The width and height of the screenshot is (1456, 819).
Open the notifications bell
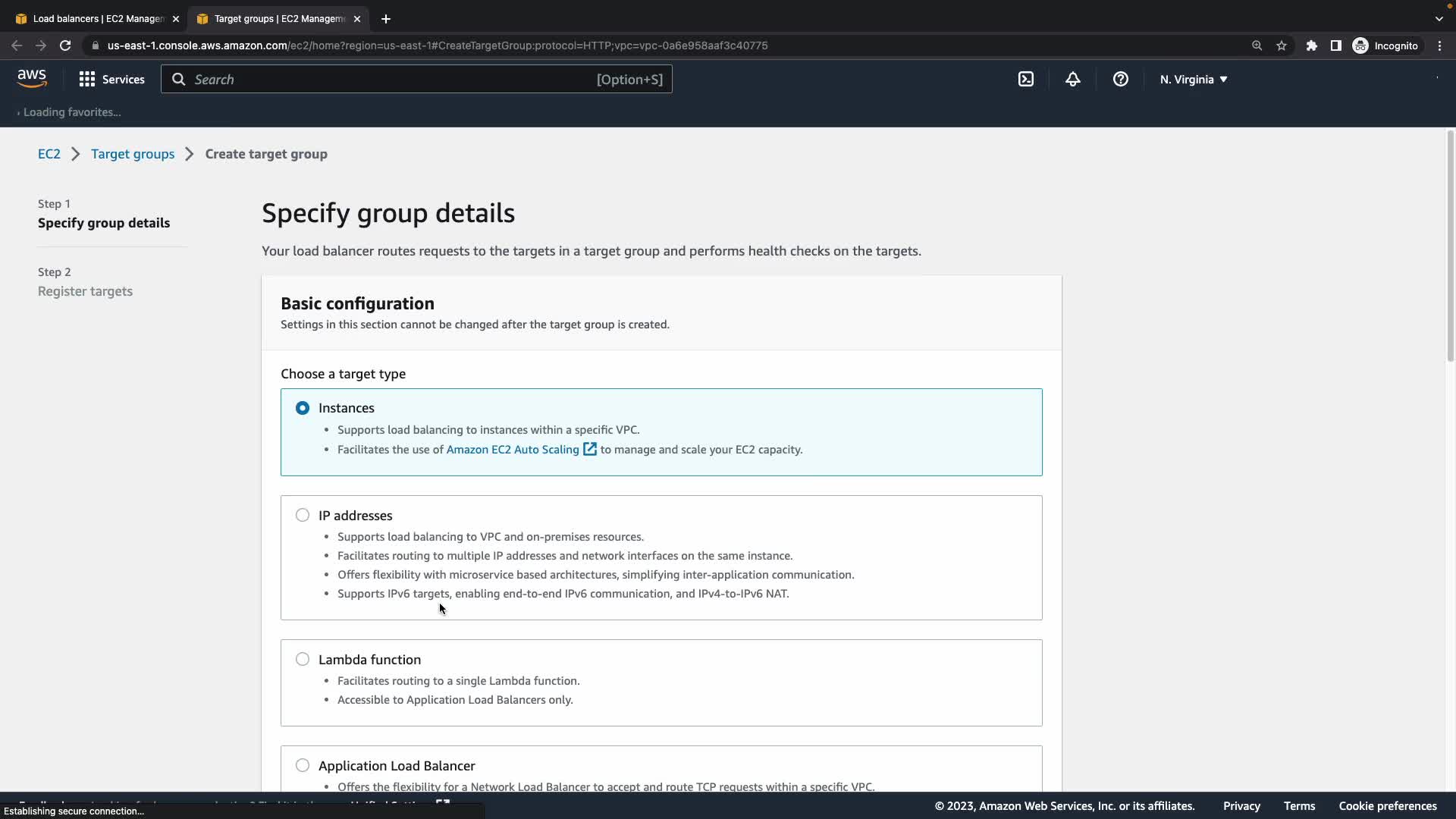[x=1072, y=79]
